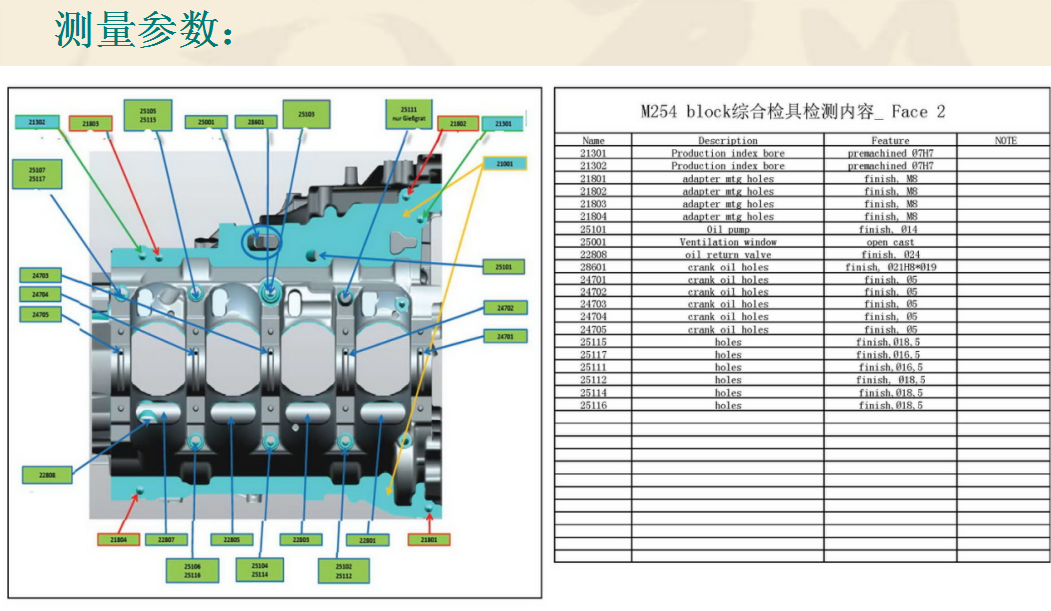The width and height of the screenshot is (1051, 611).
Task: Select the yellow-bordered 21001 callout label
Action: (x=505, y=163)
